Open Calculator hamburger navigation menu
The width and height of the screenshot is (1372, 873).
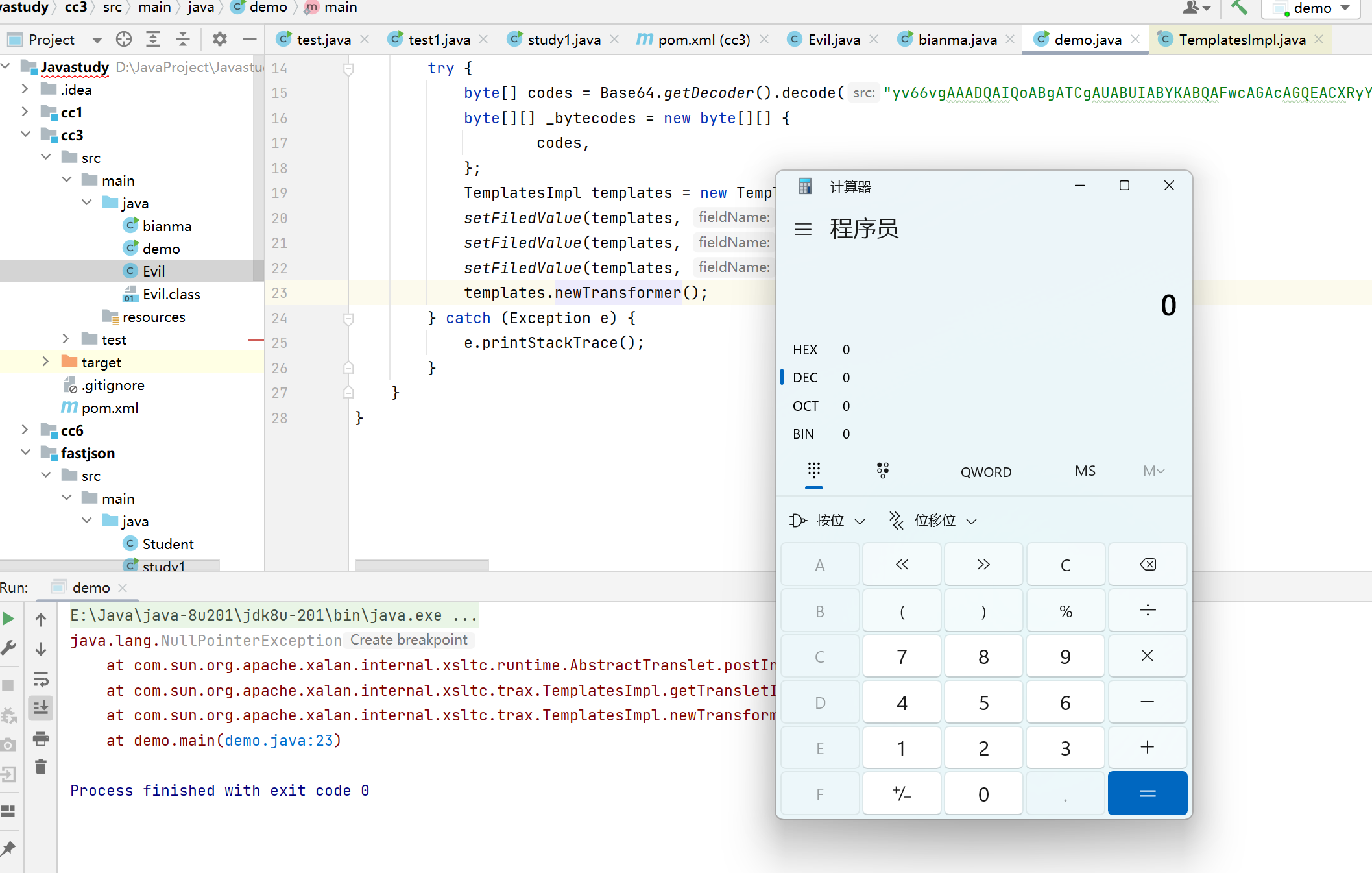(803, 229)
